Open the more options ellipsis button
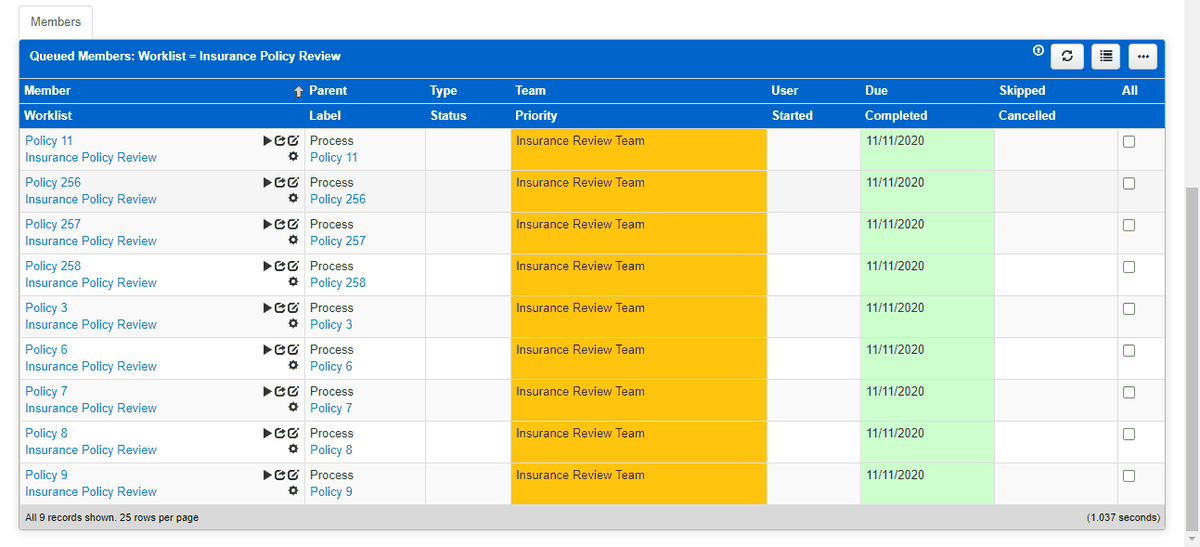 [x=1143, y=57]
